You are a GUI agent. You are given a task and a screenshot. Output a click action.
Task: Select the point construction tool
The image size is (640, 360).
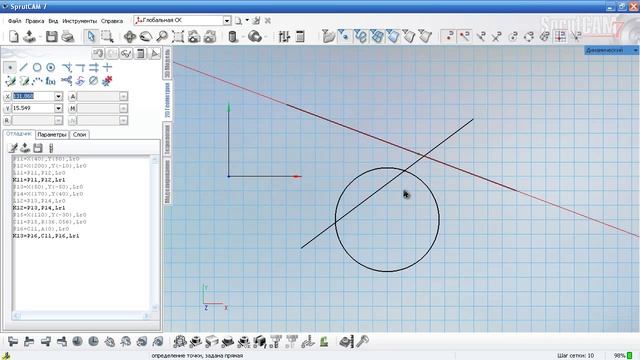coord(10,67)
